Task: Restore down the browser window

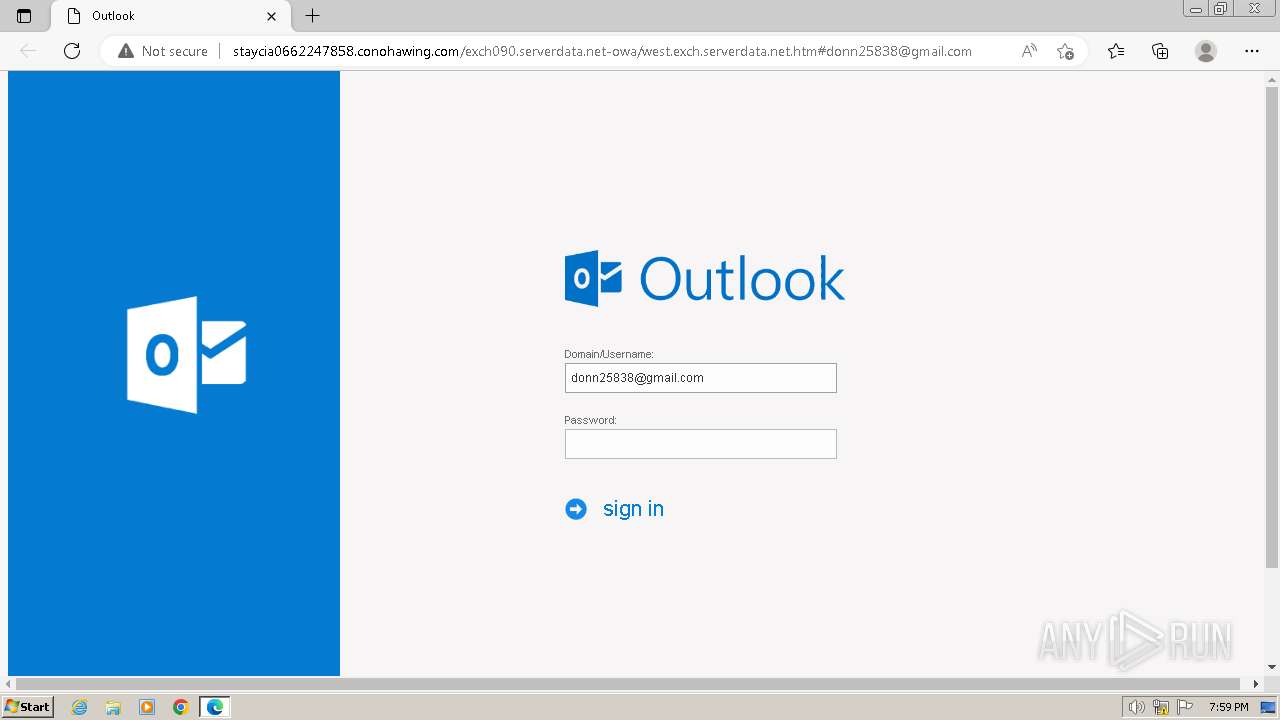Action: click(1221, 9)
